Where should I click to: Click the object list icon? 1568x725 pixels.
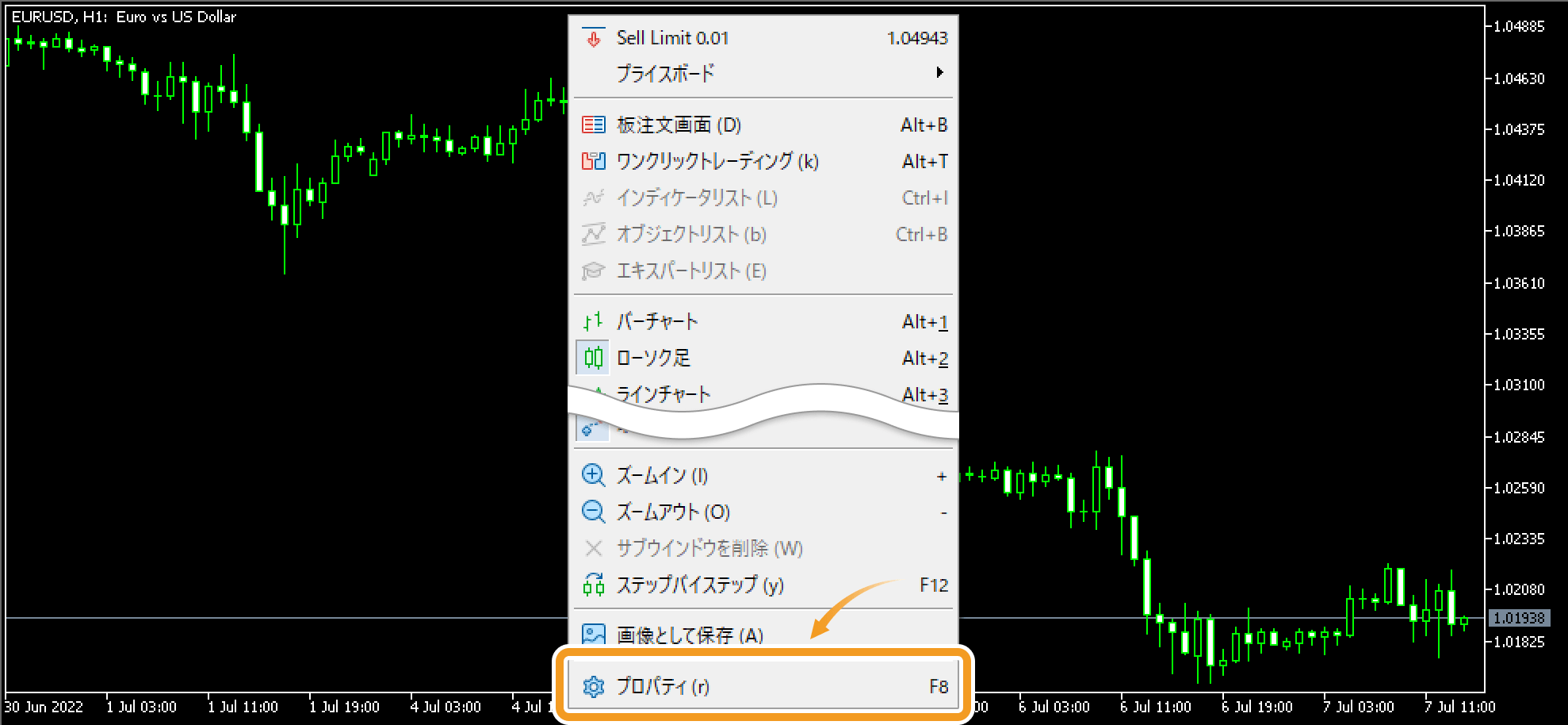click(x=593, y=234)
